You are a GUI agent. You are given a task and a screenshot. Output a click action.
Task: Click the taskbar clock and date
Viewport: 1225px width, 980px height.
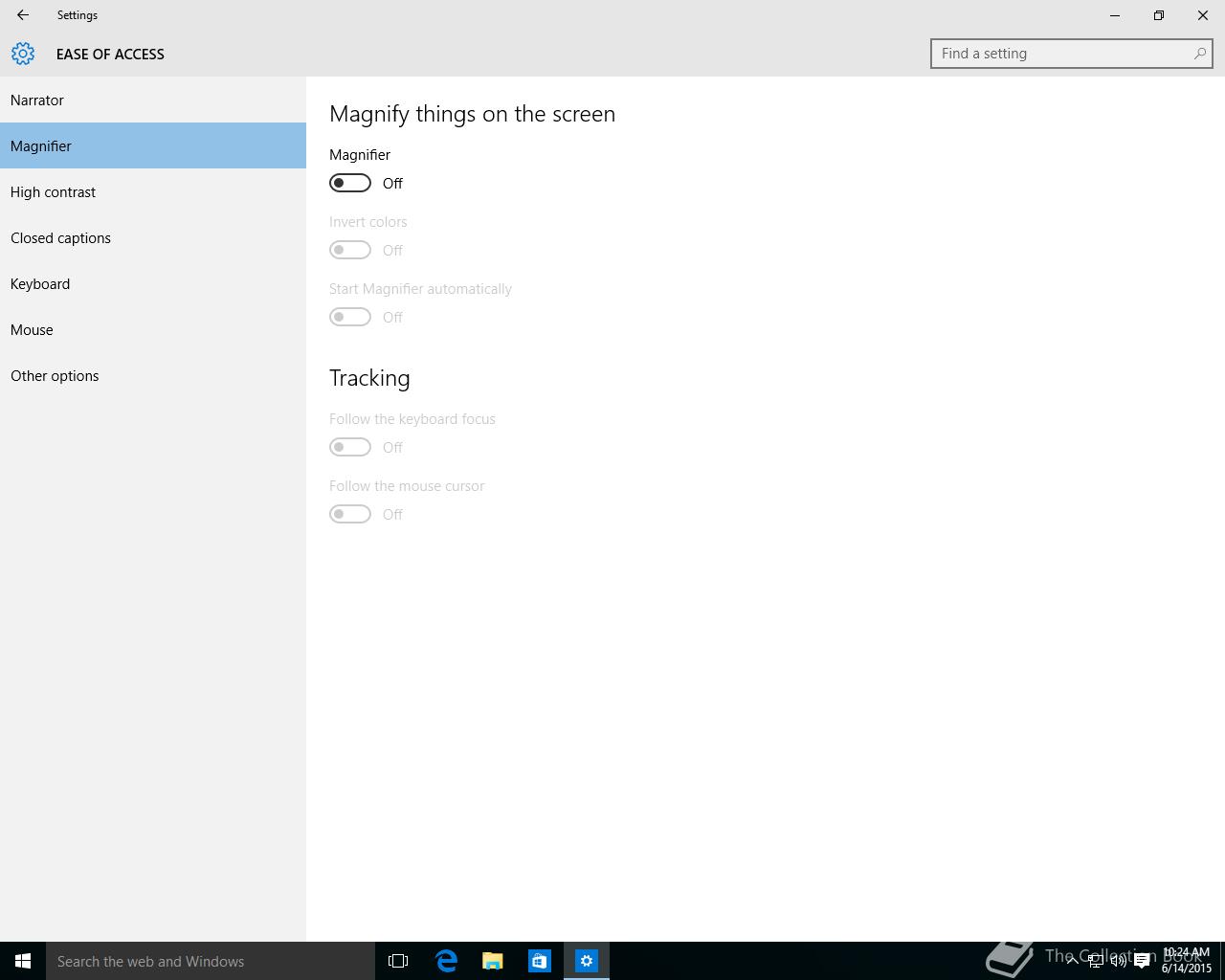[1187, 961]
